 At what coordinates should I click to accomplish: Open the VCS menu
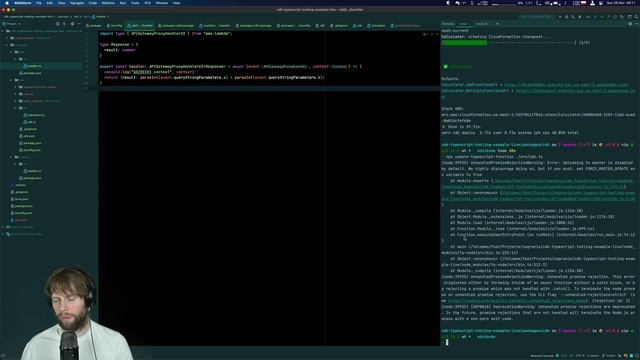147,3
